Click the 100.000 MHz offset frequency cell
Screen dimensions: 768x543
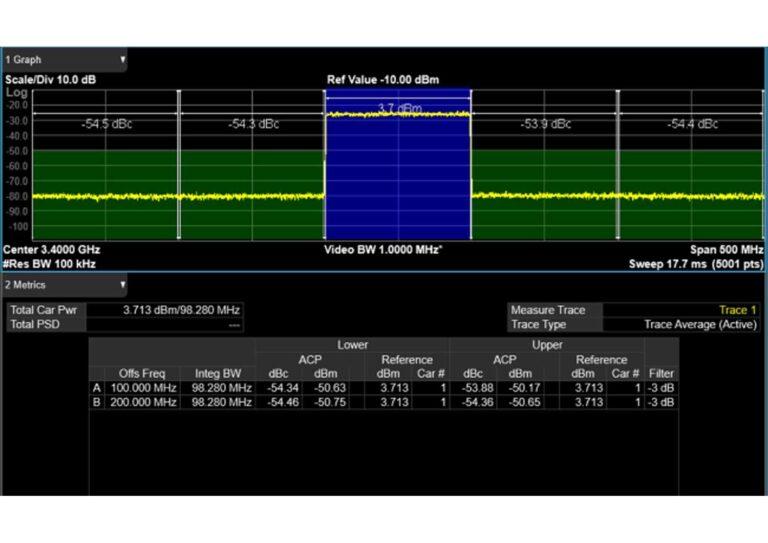click(143, 388)
